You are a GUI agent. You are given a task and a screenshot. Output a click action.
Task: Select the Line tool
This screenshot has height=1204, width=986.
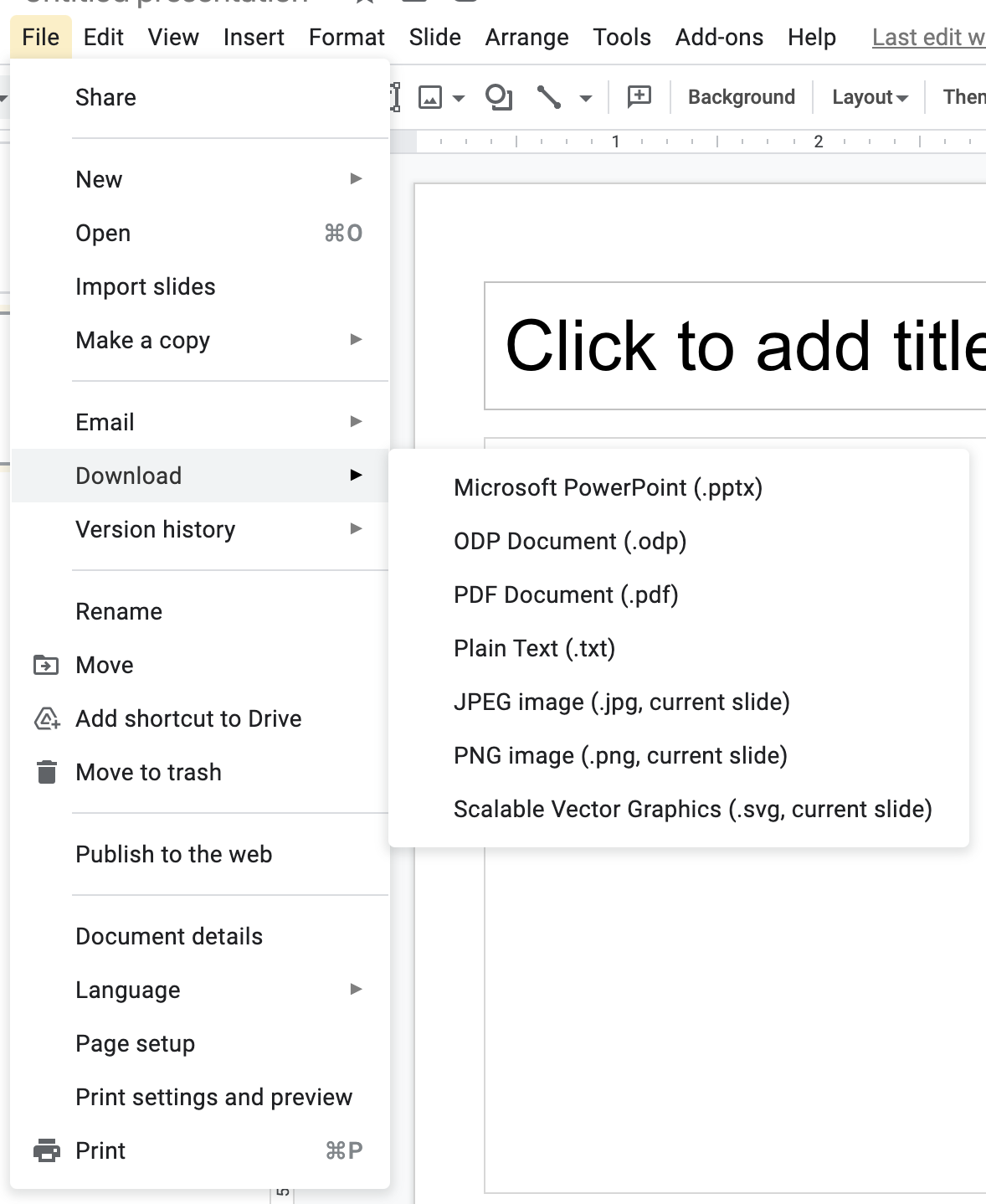pos(550,96)
